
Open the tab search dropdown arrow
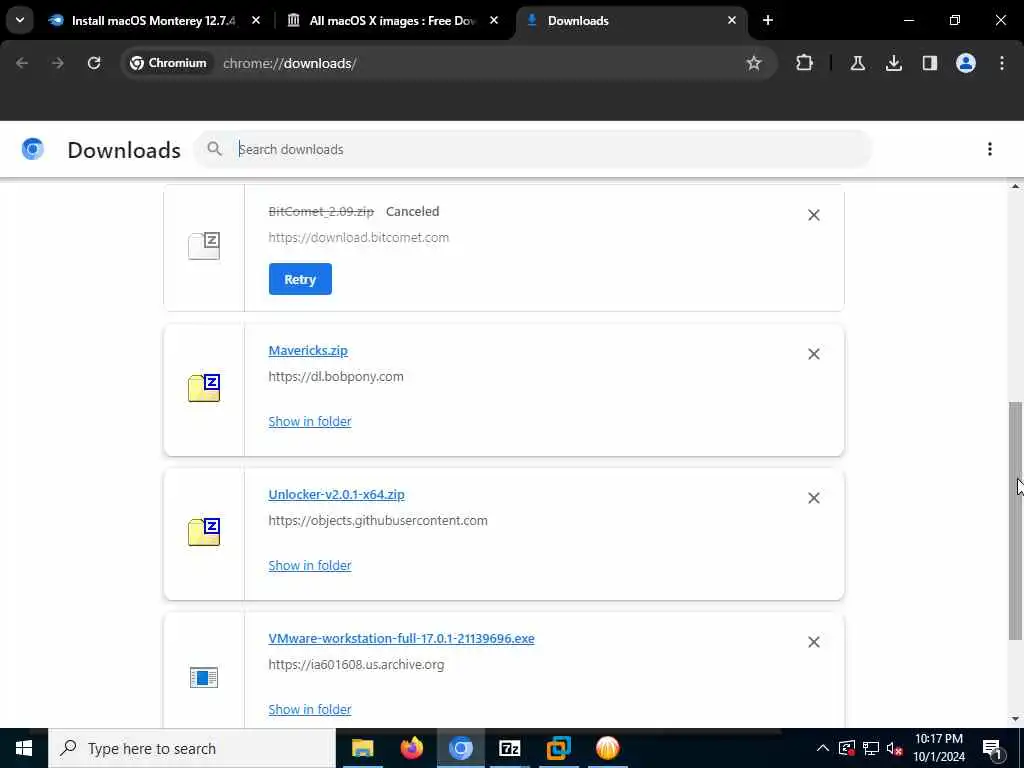(20, 20)
